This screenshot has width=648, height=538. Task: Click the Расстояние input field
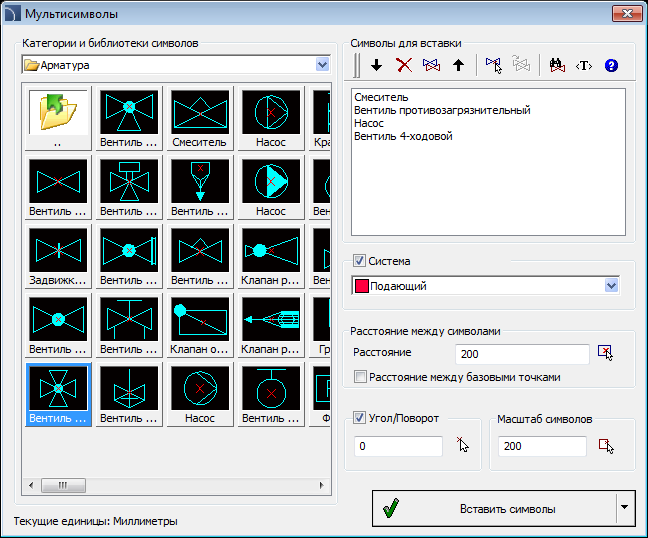pos(522,354)
